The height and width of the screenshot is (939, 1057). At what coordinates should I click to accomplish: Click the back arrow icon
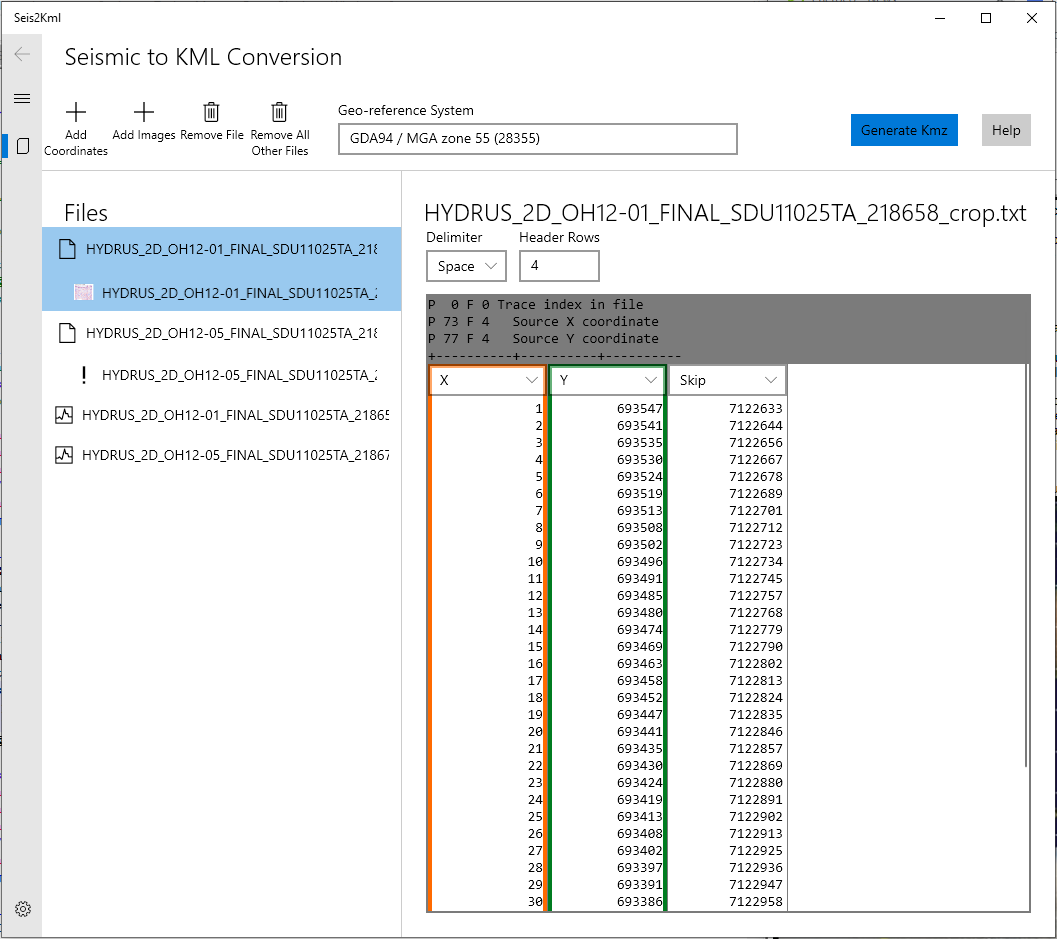point(22,54)
